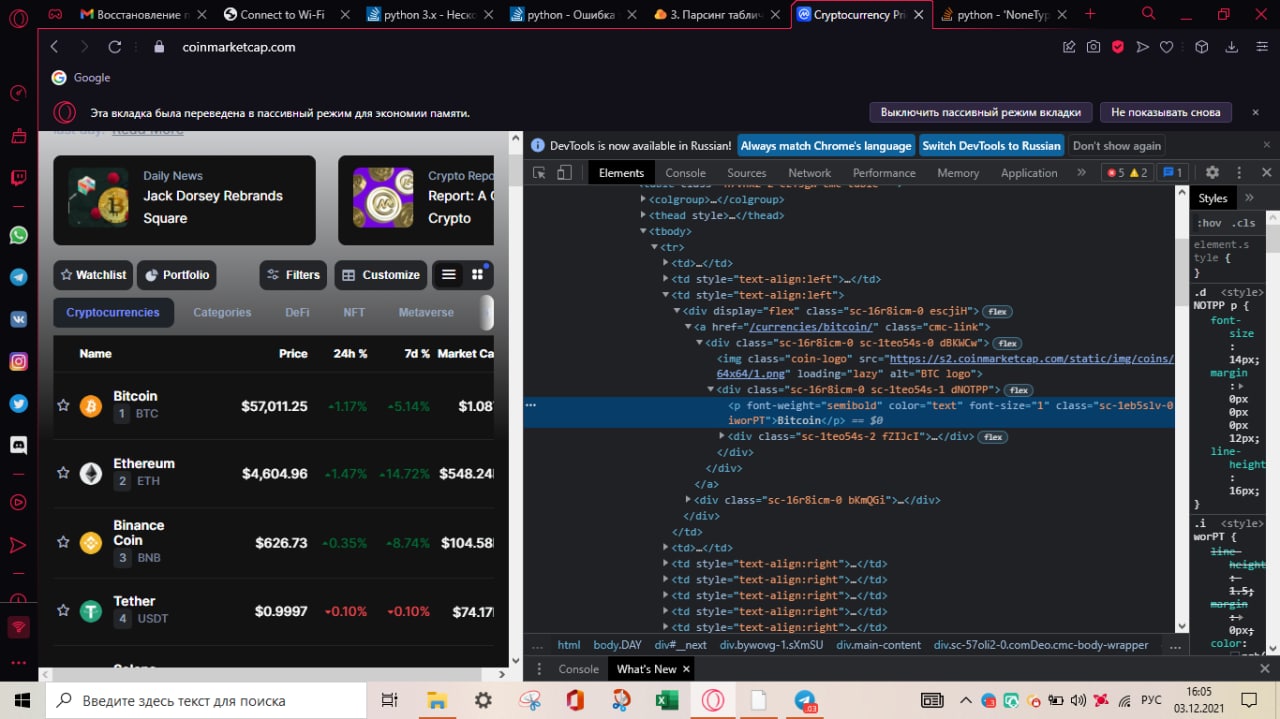The width and height of the screenshot is (1280, 719).
Task: Open File Explorer from the taskbar
Action: (437, 700)
